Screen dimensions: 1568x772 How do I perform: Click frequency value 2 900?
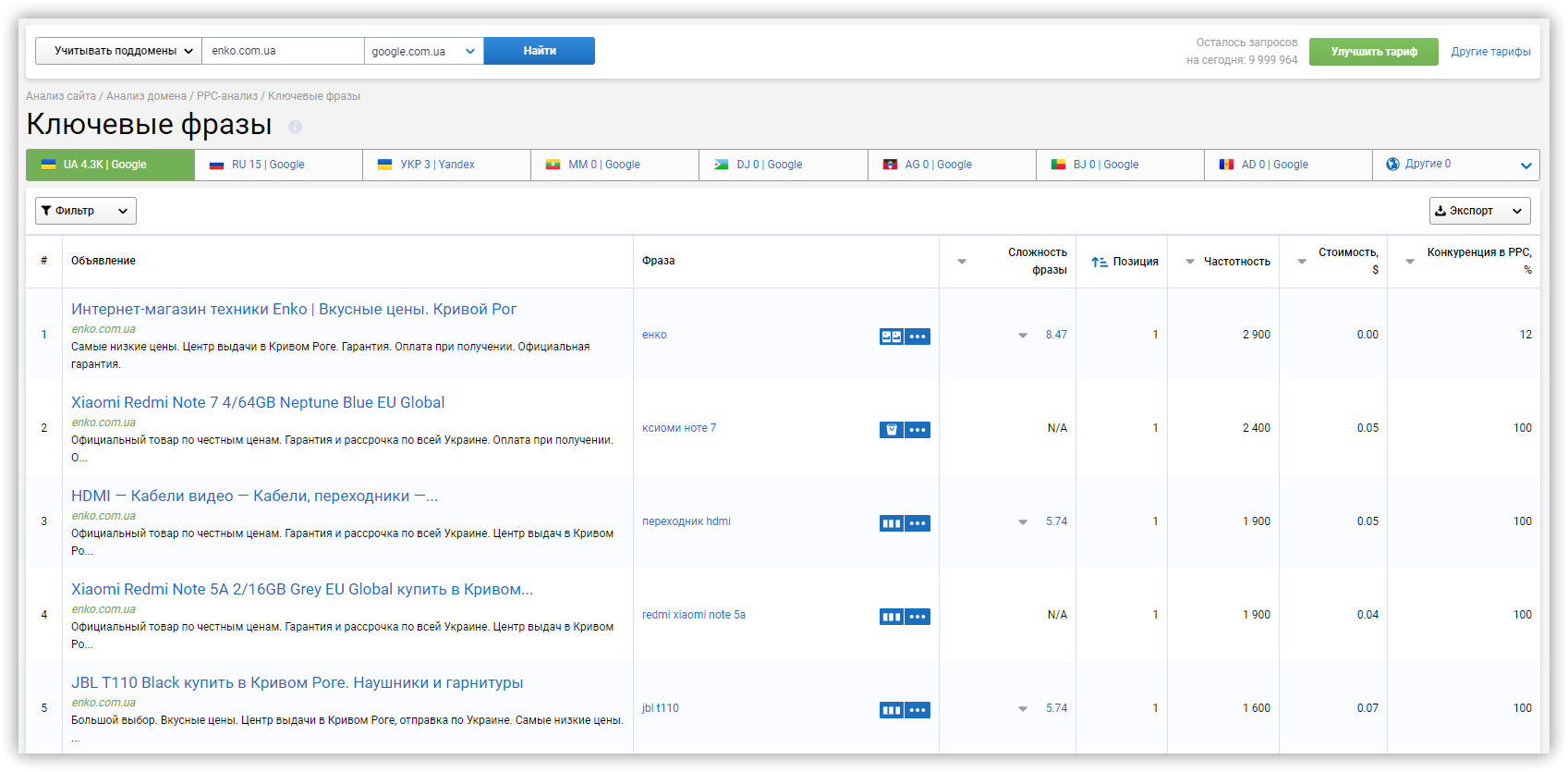coord(1257,335)
